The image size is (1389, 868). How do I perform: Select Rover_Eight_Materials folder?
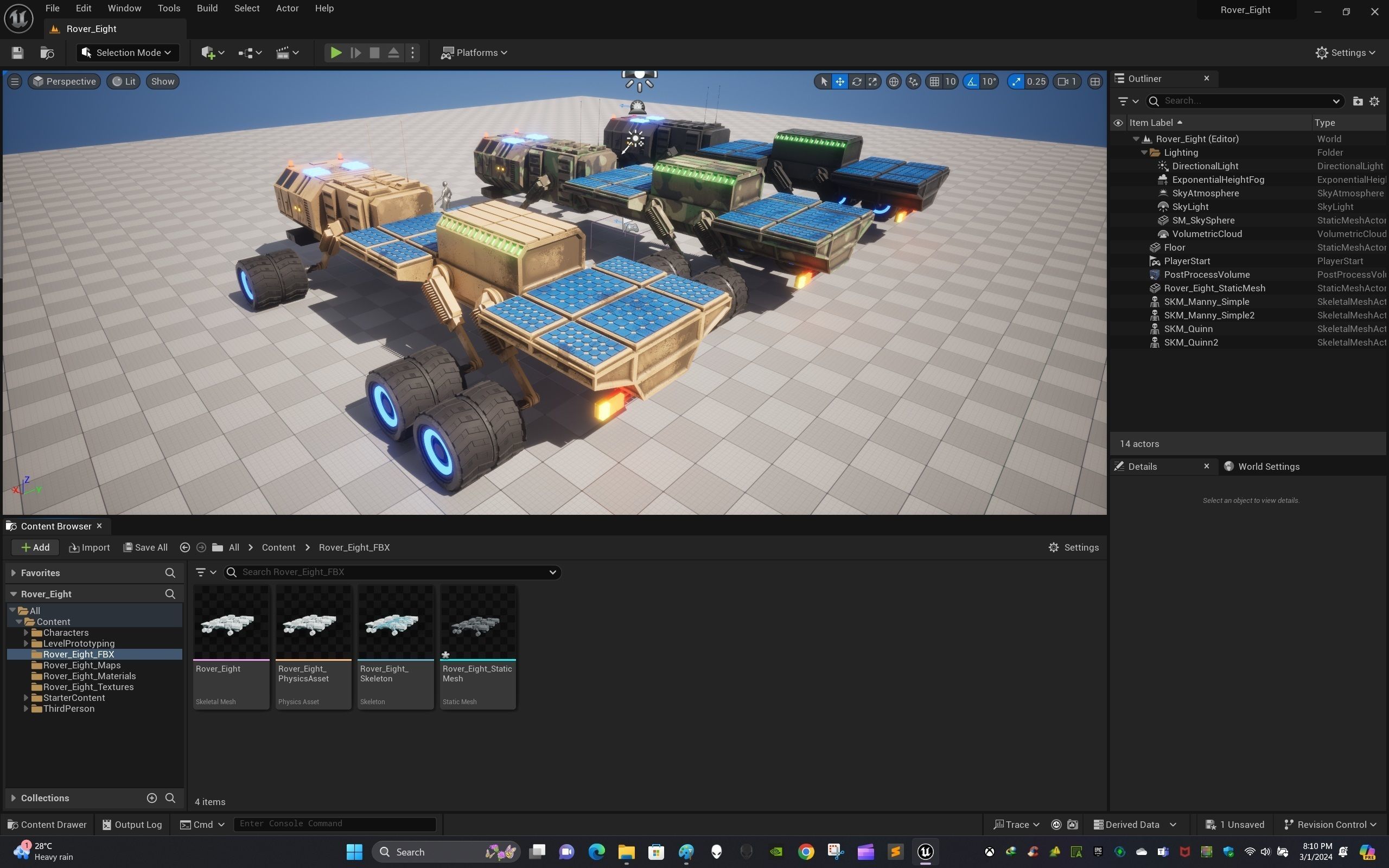(x=89, y=676)
